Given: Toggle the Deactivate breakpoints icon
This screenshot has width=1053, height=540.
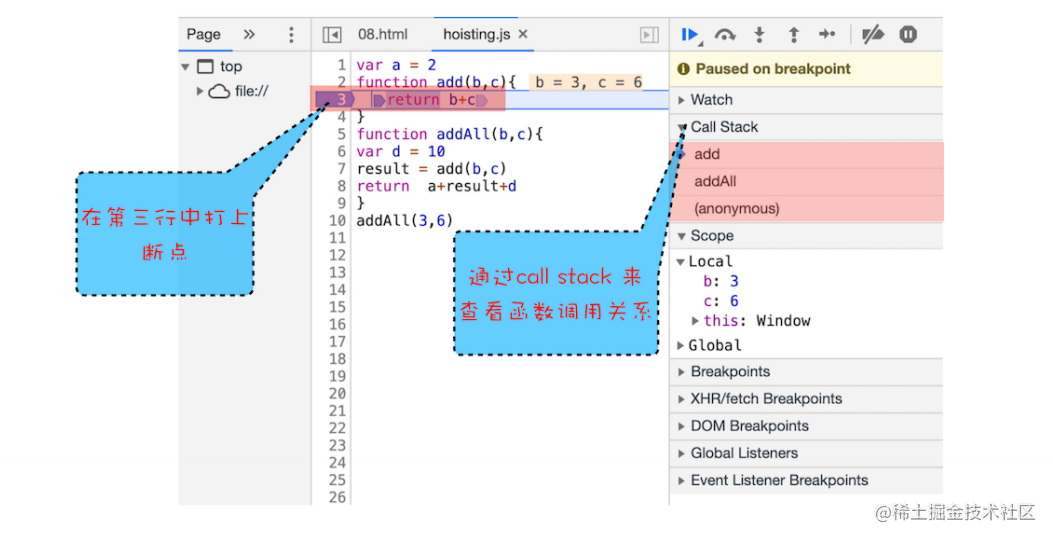Looking at the screenshot, I should pos(873,35).
